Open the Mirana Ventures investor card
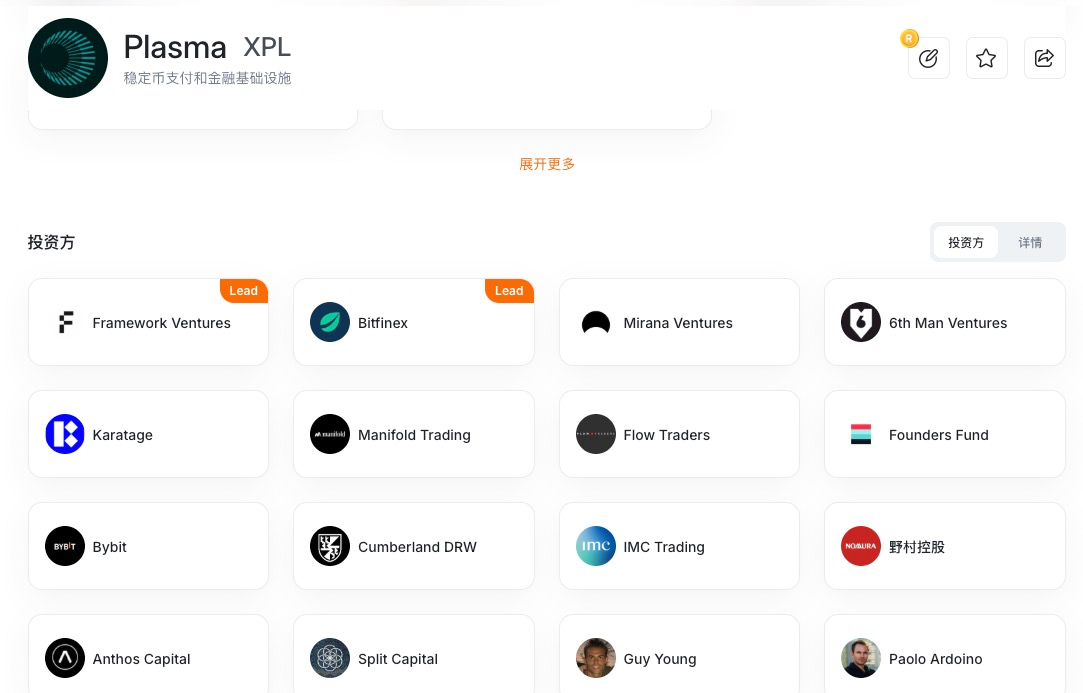This screenshot has width=1083, height=693. [x=679, y=322]
